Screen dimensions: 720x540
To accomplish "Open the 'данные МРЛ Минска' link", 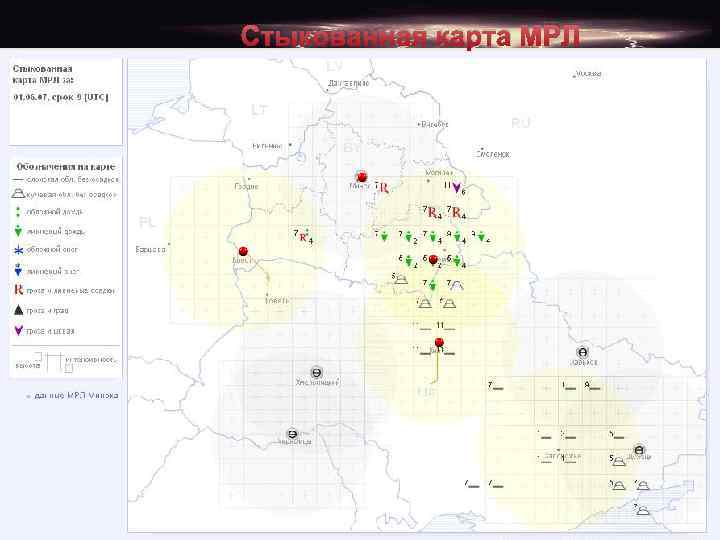I will click(x=76, y=395).
